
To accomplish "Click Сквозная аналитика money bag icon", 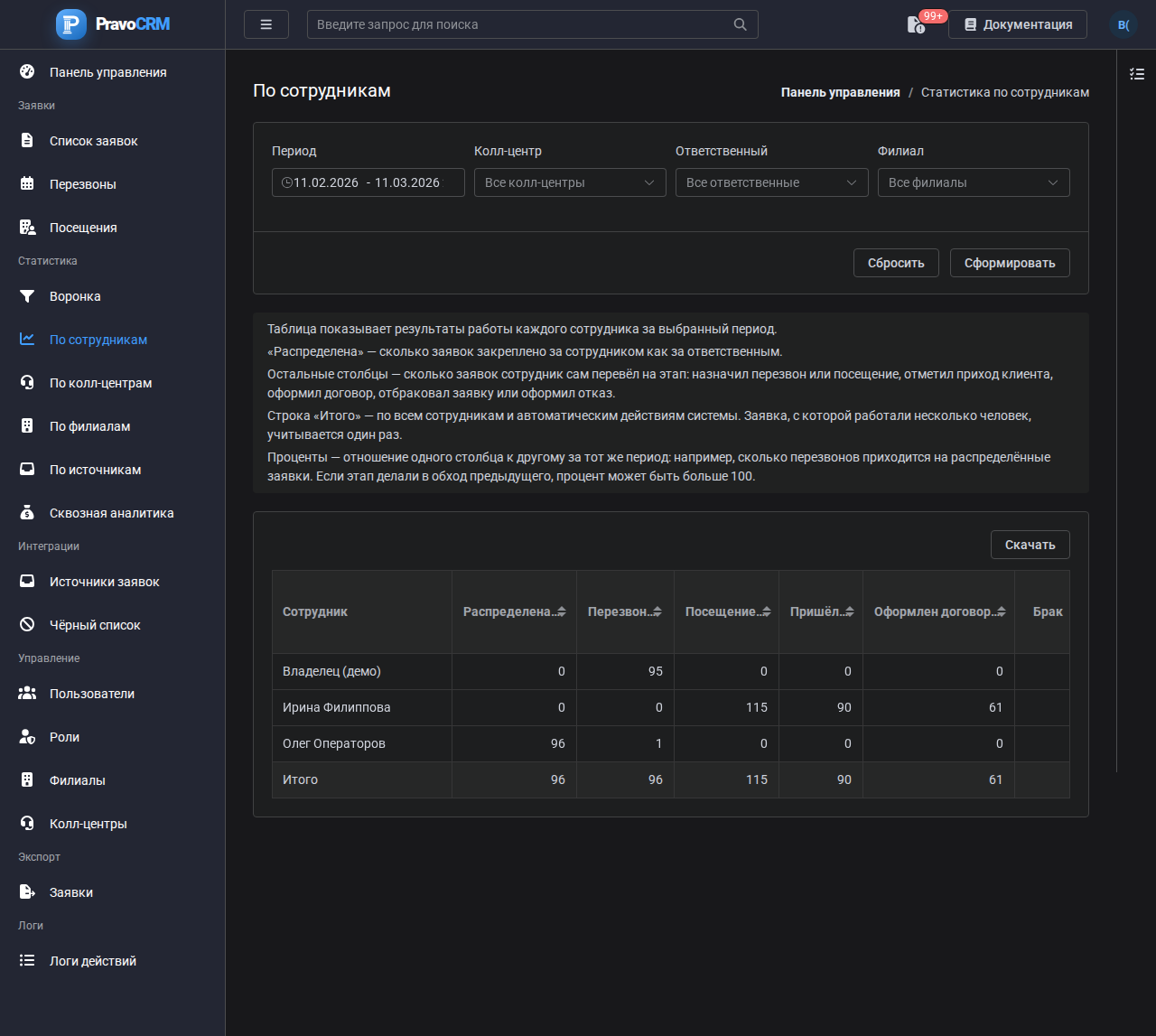I will pos(27,513).
